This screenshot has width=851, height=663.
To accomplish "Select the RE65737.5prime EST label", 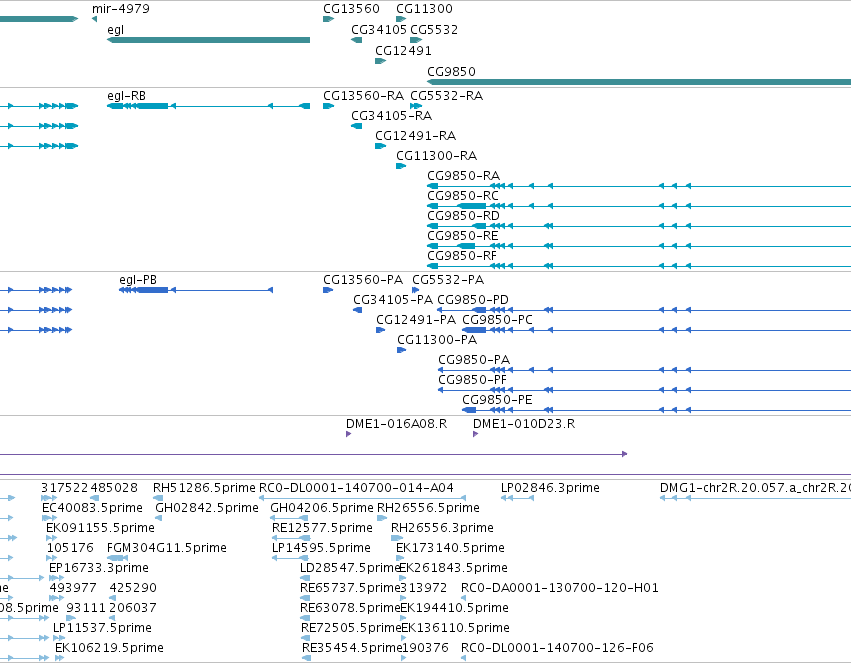I will tap(350, 589).
